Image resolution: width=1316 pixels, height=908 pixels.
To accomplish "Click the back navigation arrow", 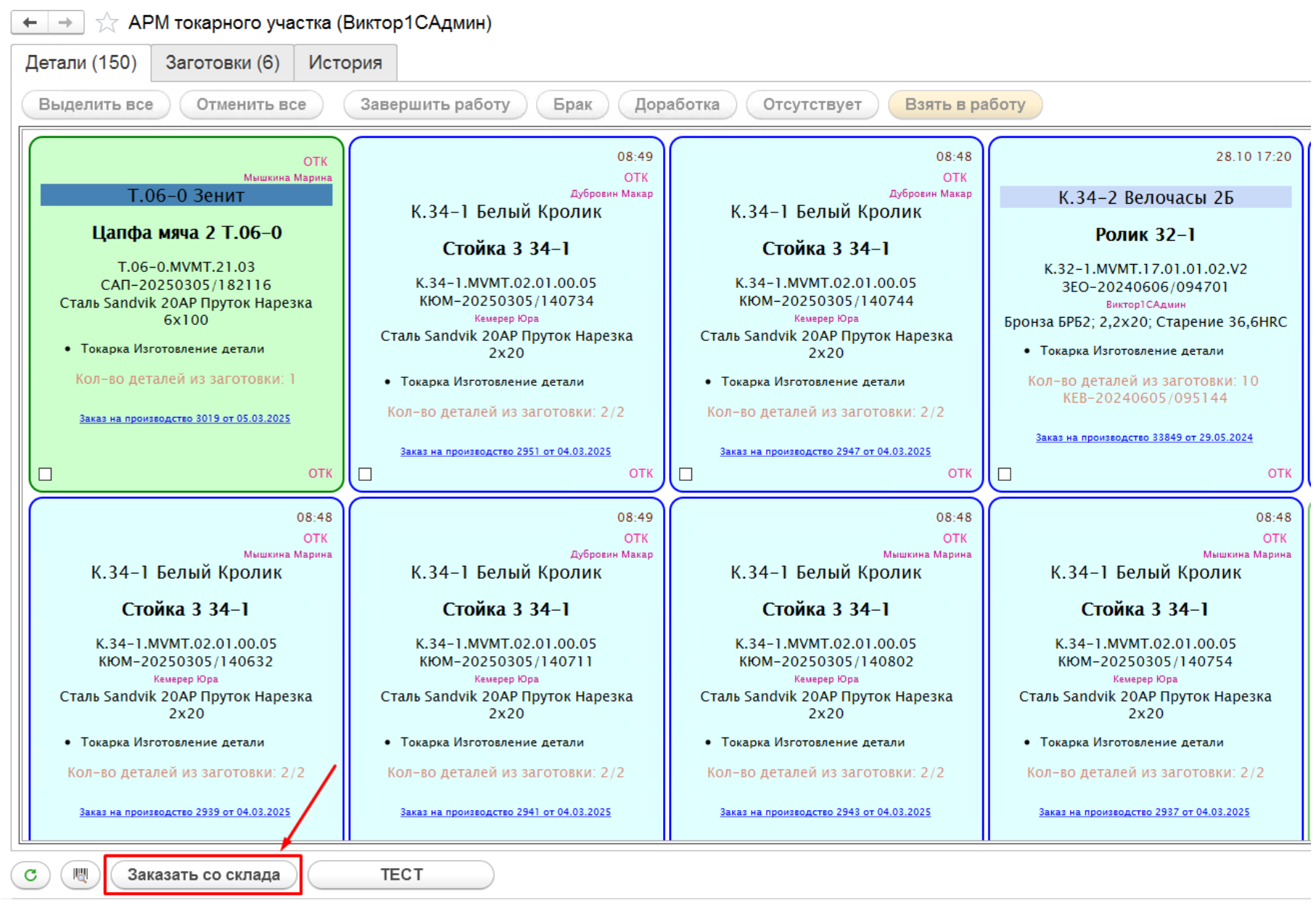I will tap(30, 22).
